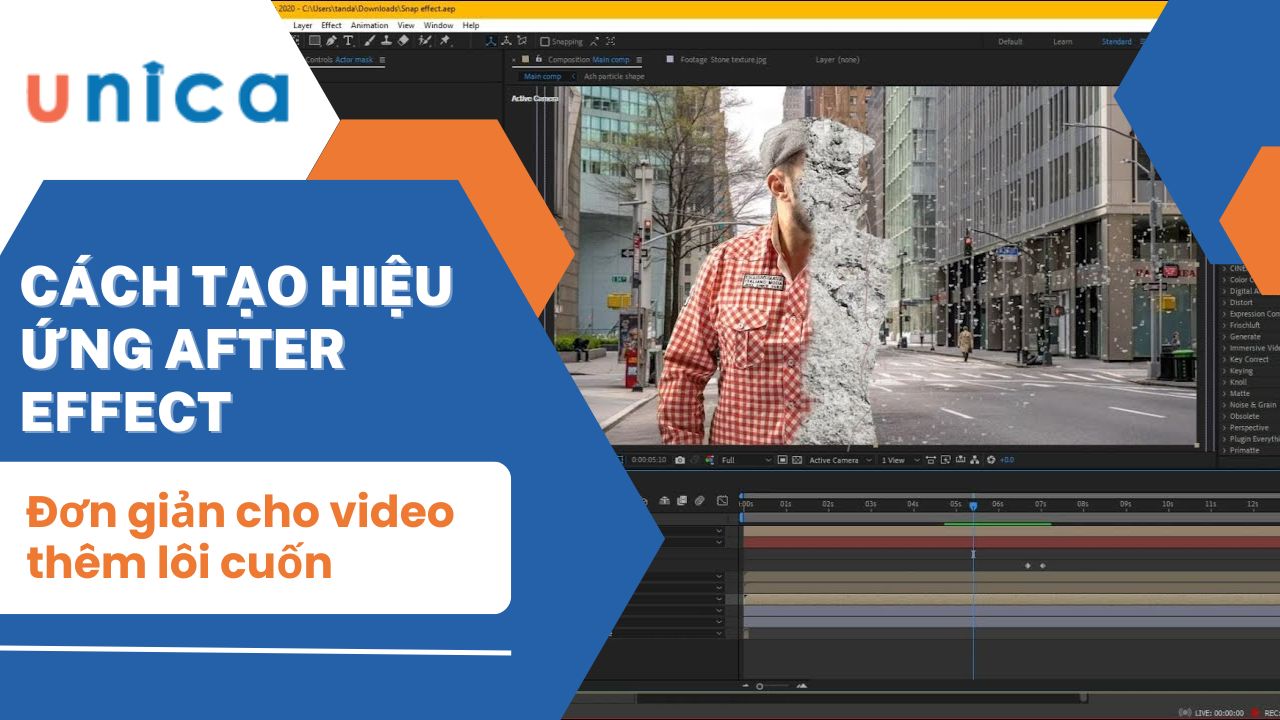Image resolution: width=1280 pixels, height=720 pixels.
Task: Switch to the Learn workspace
Action: point(1062,42)
